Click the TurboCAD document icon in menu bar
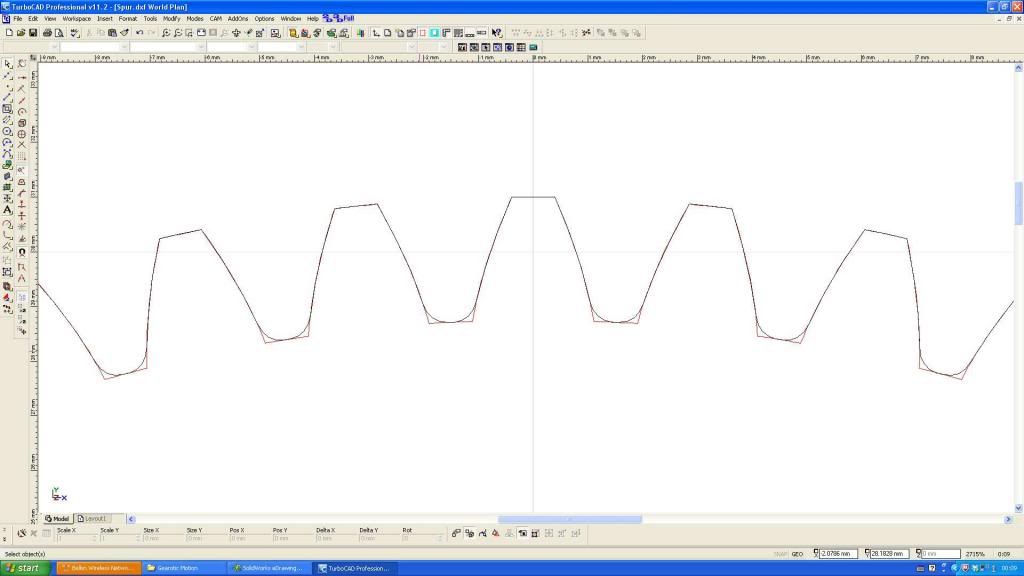Screen dimensions: 1024x576 (6, 19)
